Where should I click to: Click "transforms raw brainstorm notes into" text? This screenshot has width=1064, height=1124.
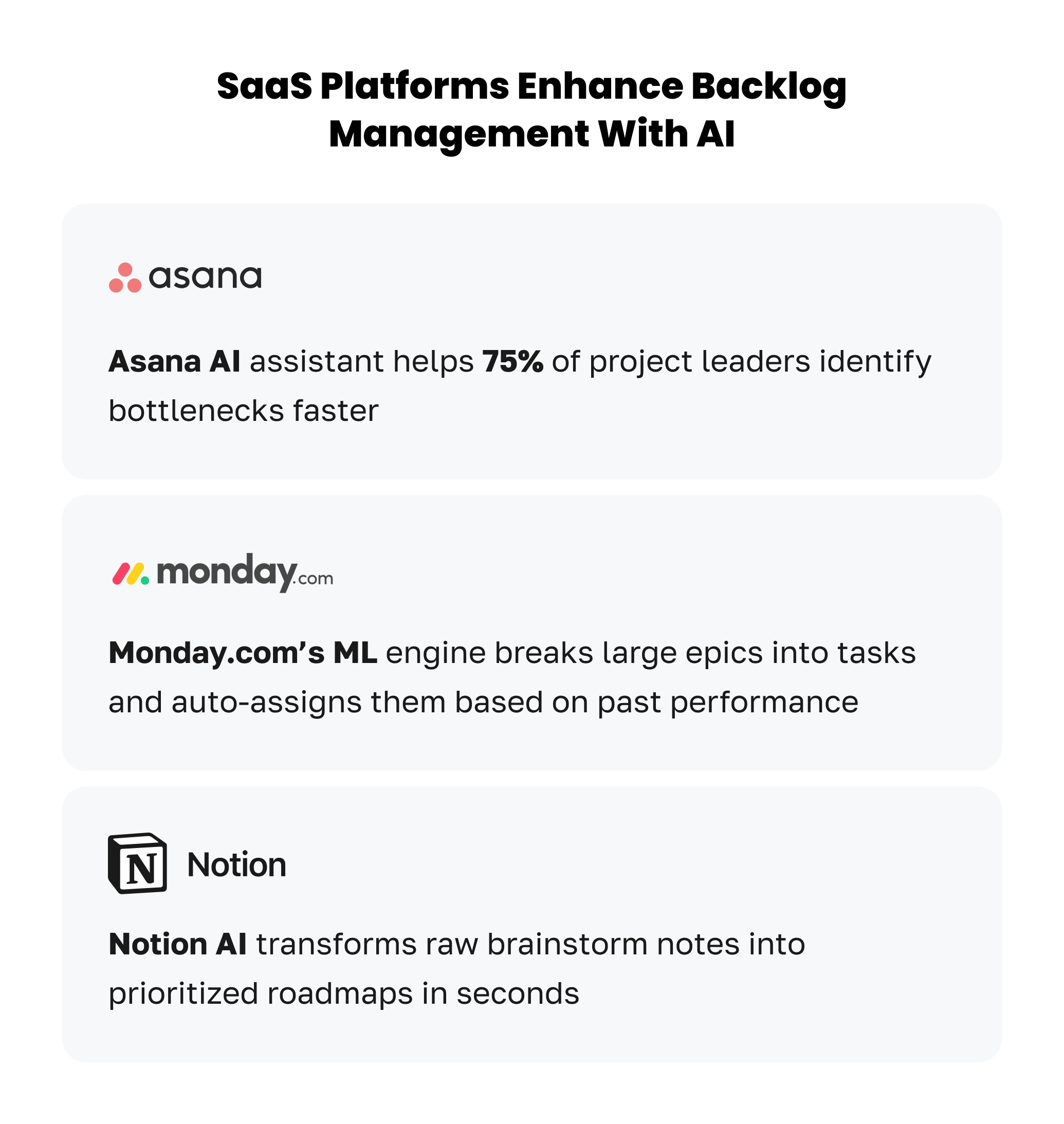pyautogui.click(x=530, y=944)
